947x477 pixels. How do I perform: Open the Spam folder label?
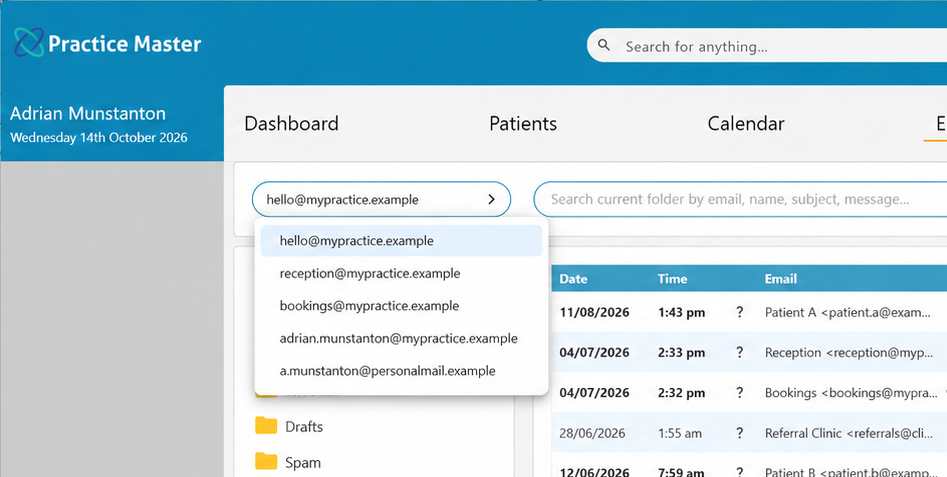pos(303,463)
